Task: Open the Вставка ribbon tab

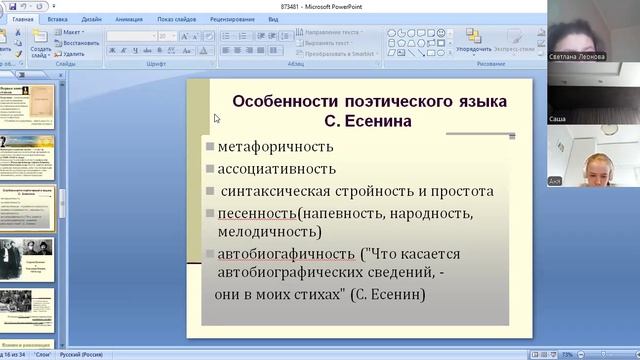Action: pos(58,19)
